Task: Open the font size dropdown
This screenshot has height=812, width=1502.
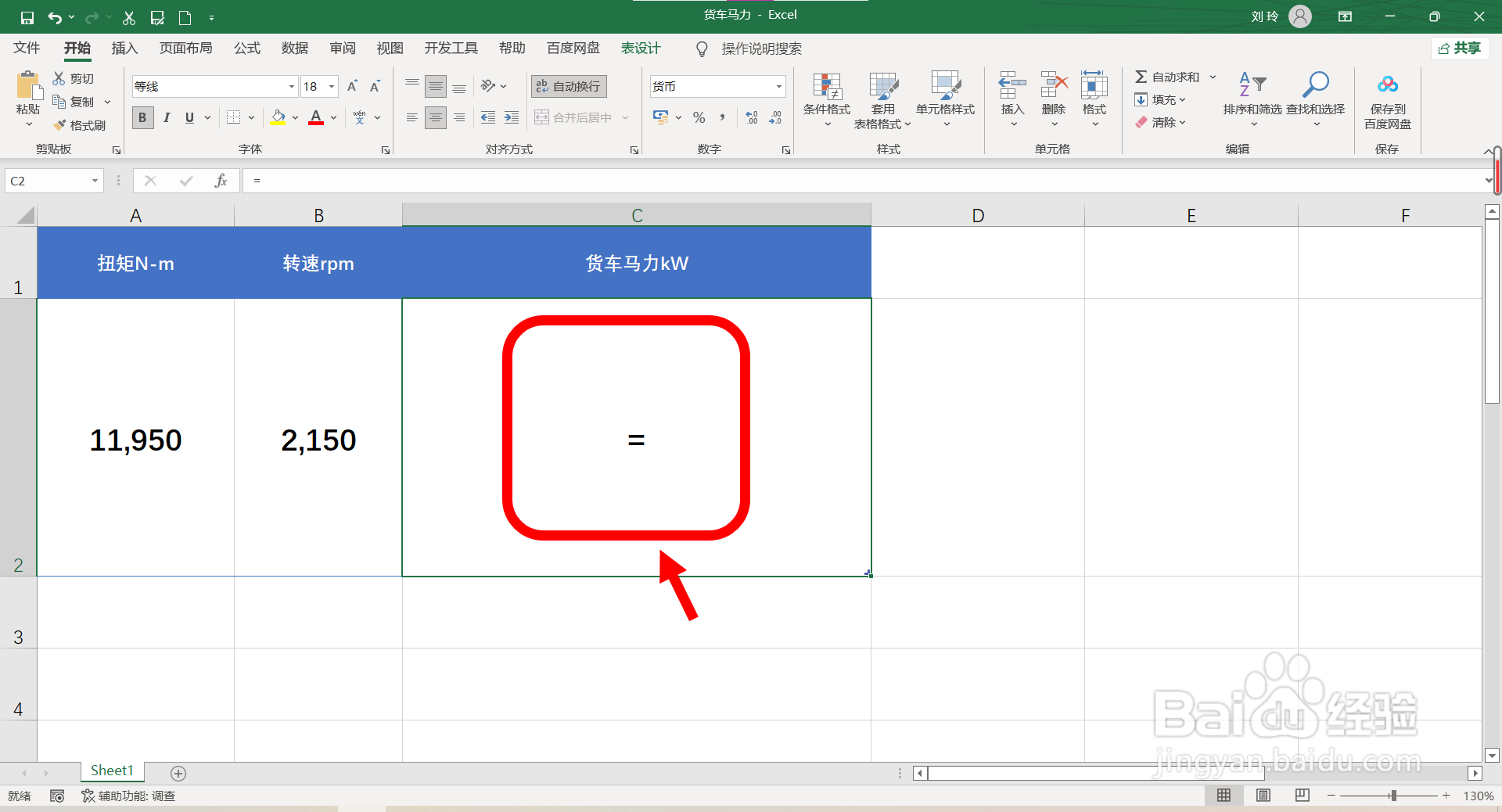Action: click(x=332, y=86)
